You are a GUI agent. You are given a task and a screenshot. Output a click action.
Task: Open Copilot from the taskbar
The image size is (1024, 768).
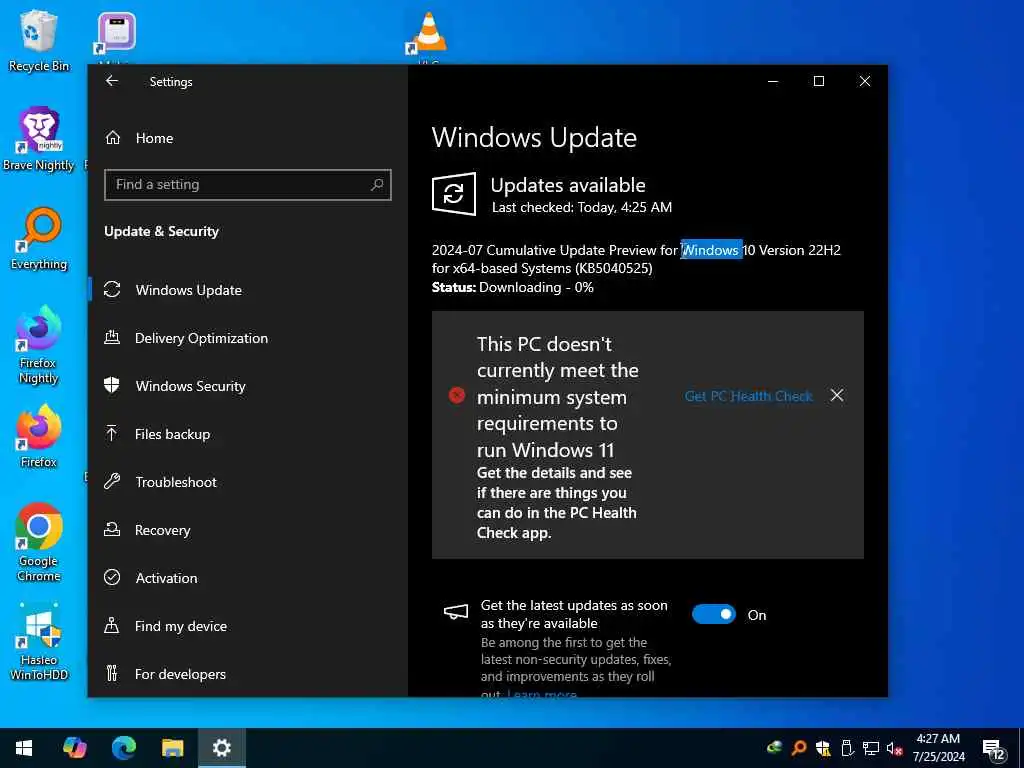[x=74, y=748]
